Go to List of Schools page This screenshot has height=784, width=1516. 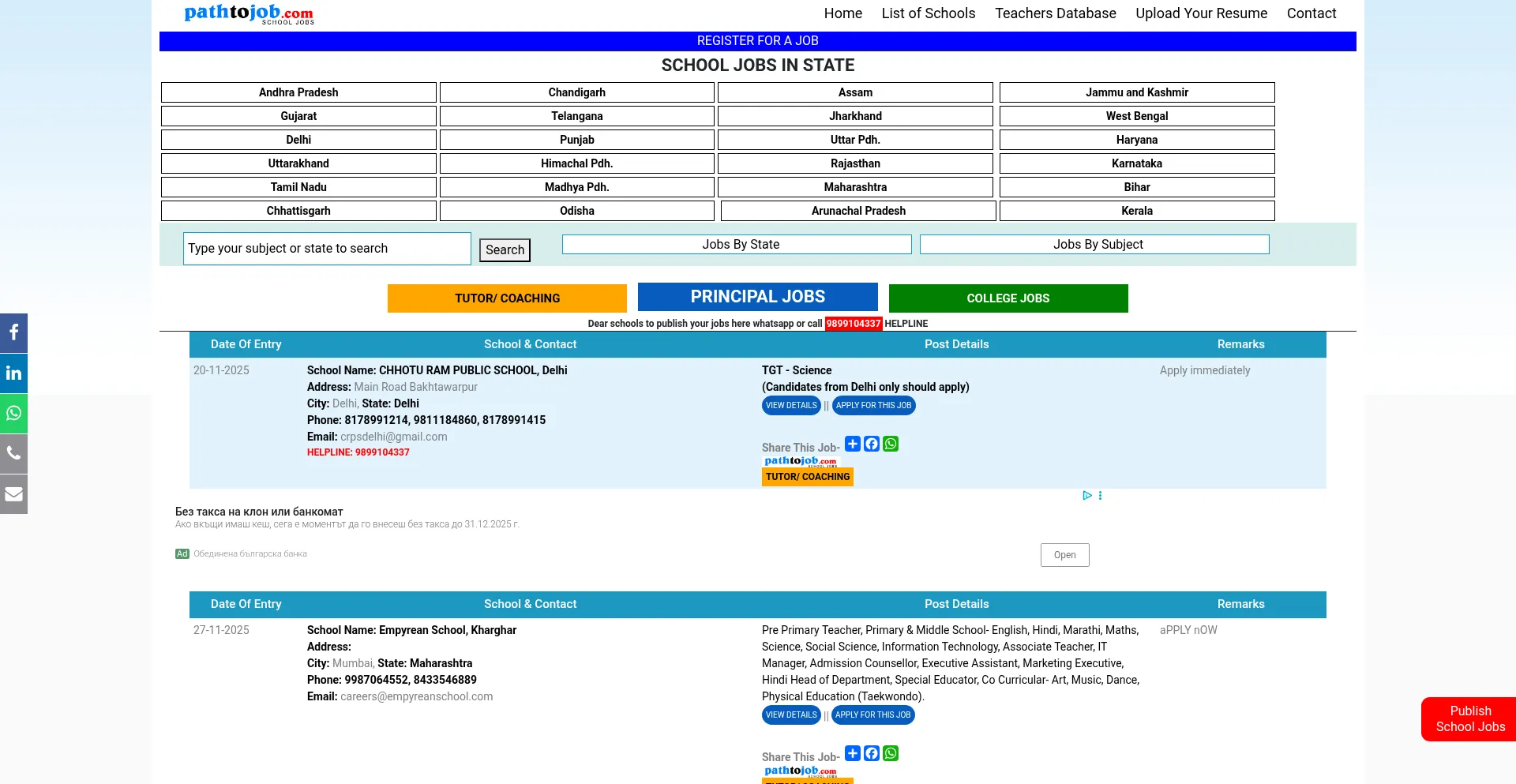(928, 13)
